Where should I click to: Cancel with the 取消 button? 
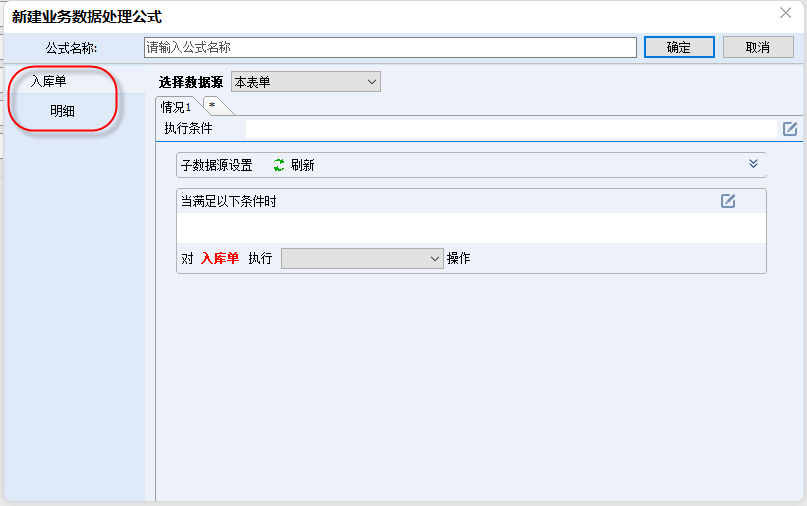[758, 47]
